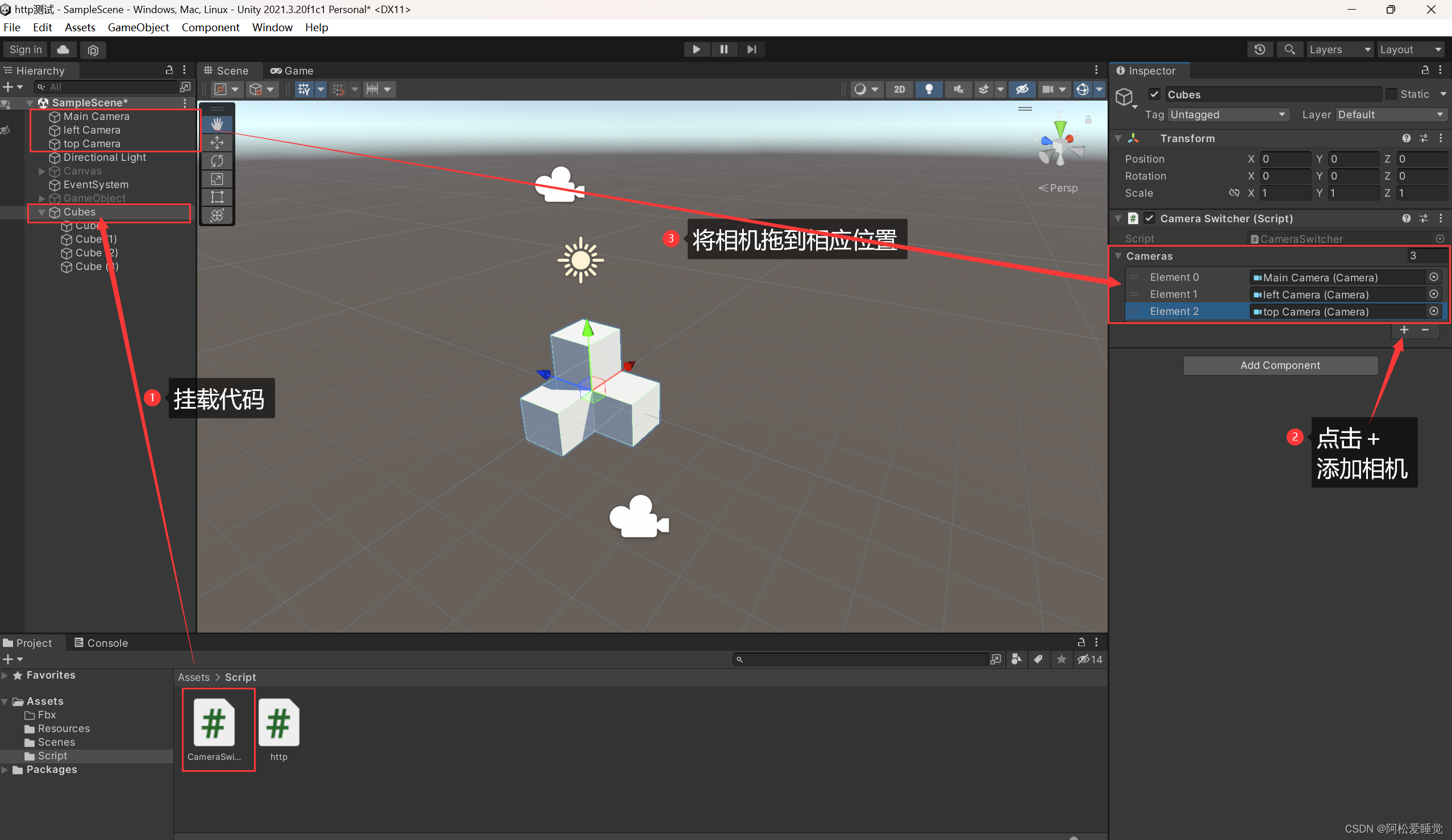Image resolution: width=1452 pixels, height=840 pixels.
Task: Open the GameObject menu
Action: pyautogui.click(x=138, y=27)
